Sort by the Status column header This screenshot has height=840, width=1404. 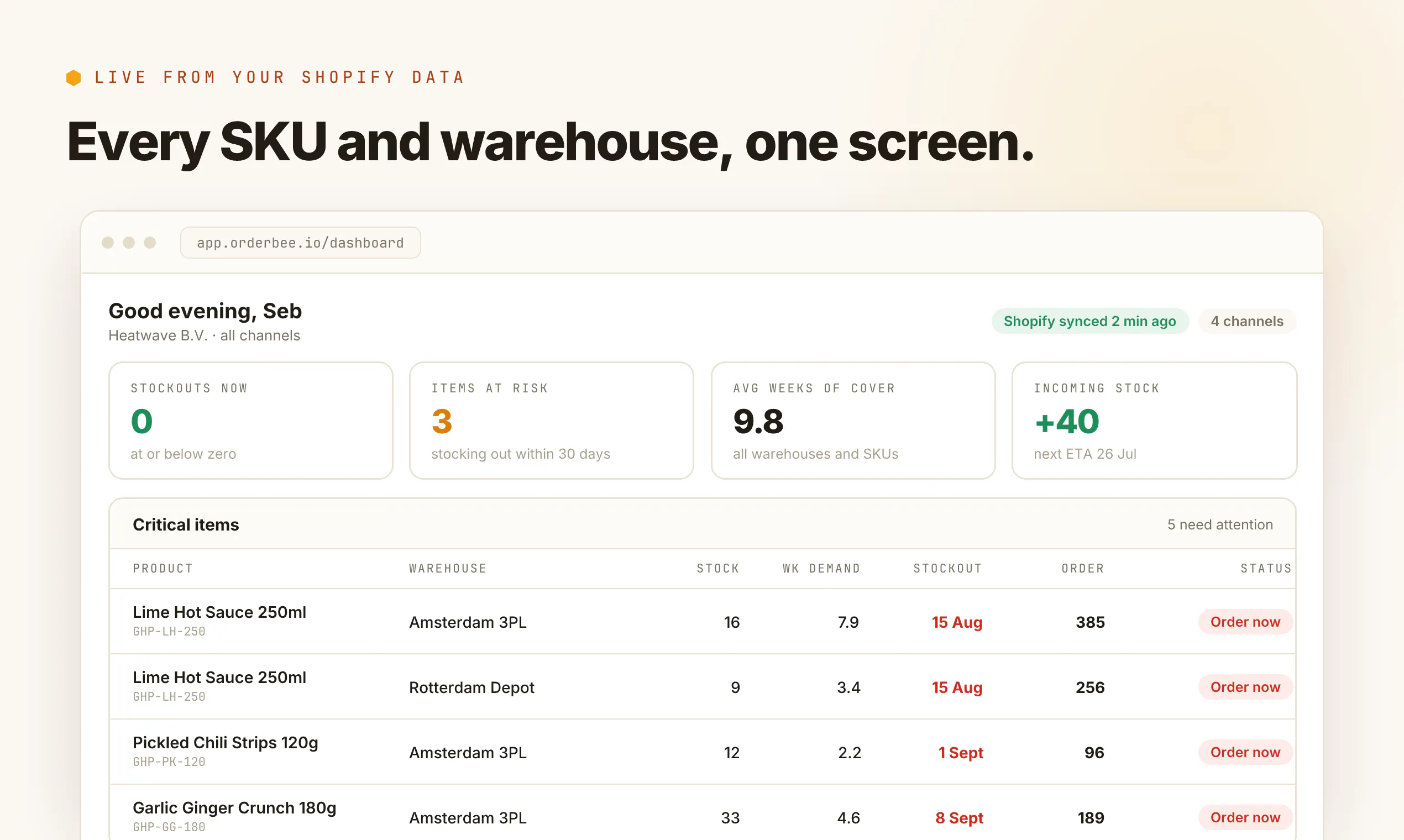tap(1266, 568)
